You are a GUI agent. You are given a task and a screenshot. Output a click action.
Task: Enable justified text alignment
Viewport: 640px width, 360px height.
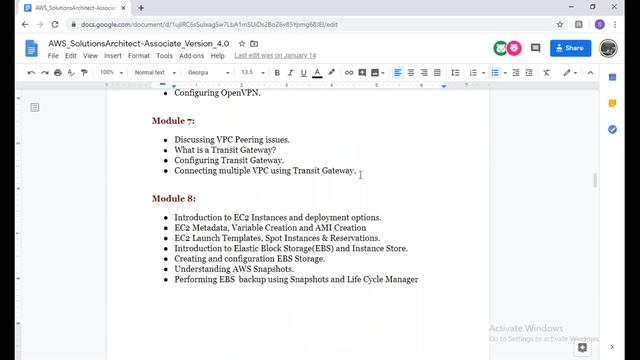point(437,73)
